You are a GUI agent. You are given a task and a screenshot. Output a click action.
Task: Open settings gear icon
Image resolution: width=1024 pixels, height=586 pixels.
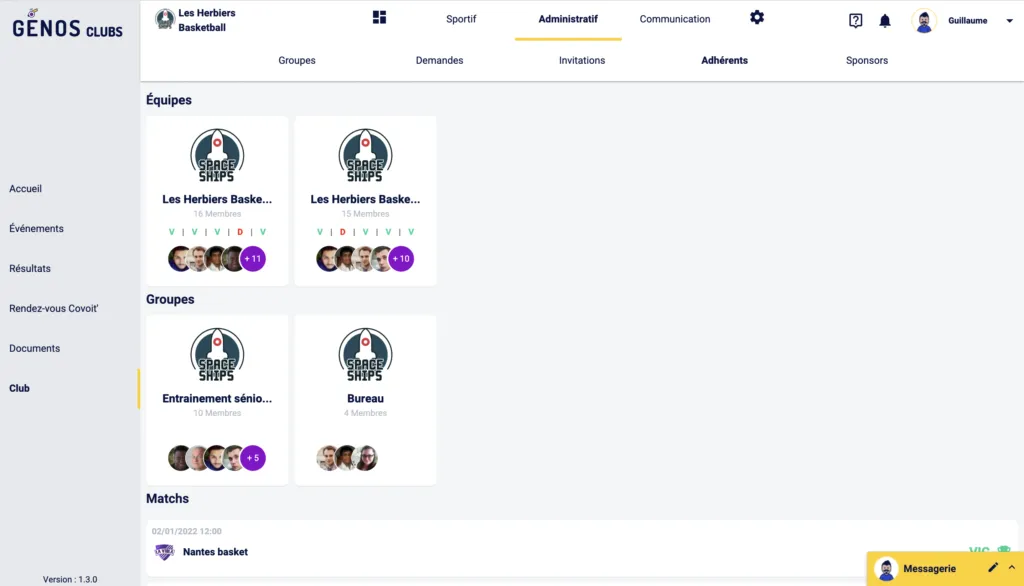point(757,18)
